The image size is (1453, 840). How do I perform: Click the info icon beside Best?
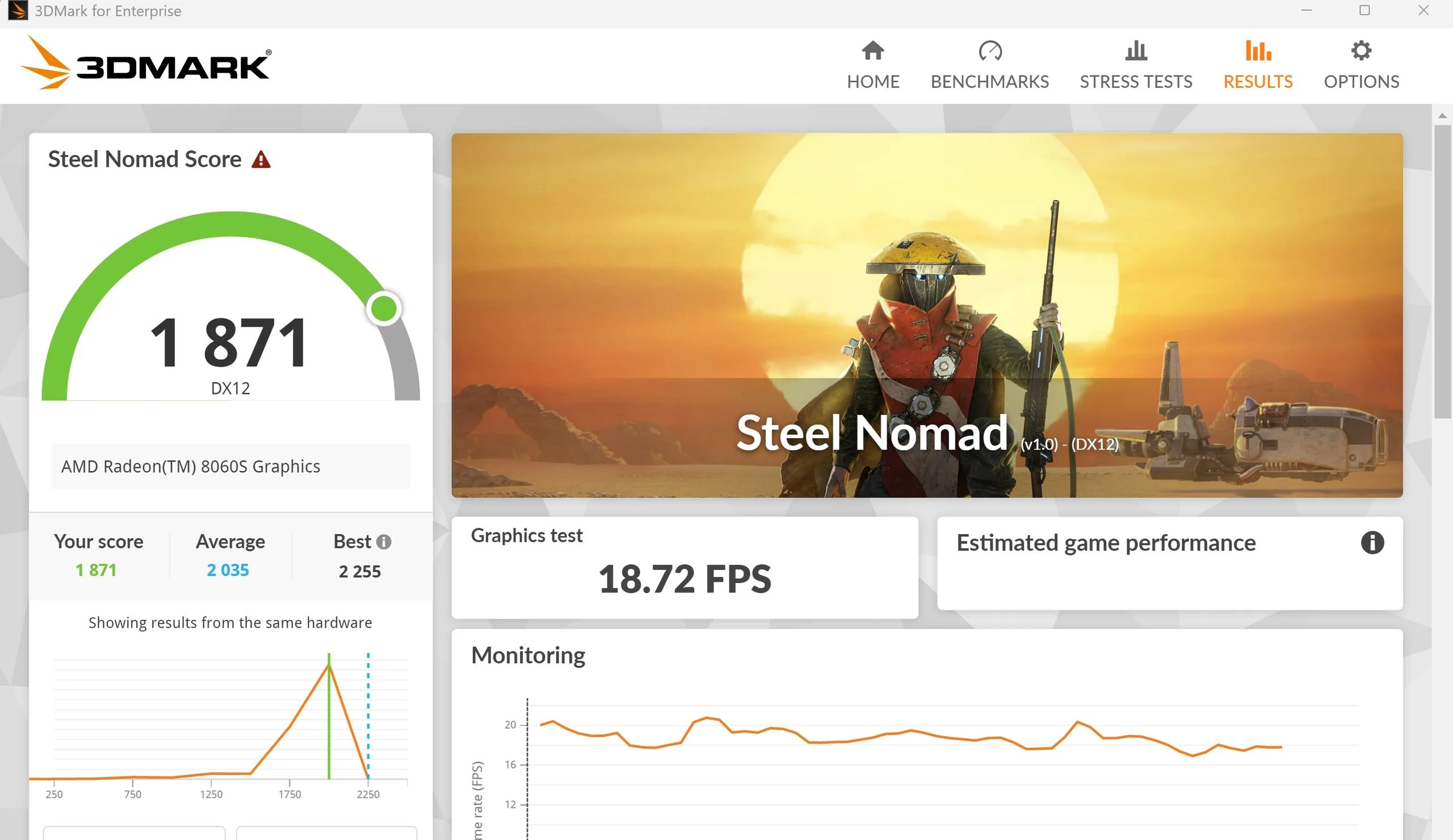[384, 542]
